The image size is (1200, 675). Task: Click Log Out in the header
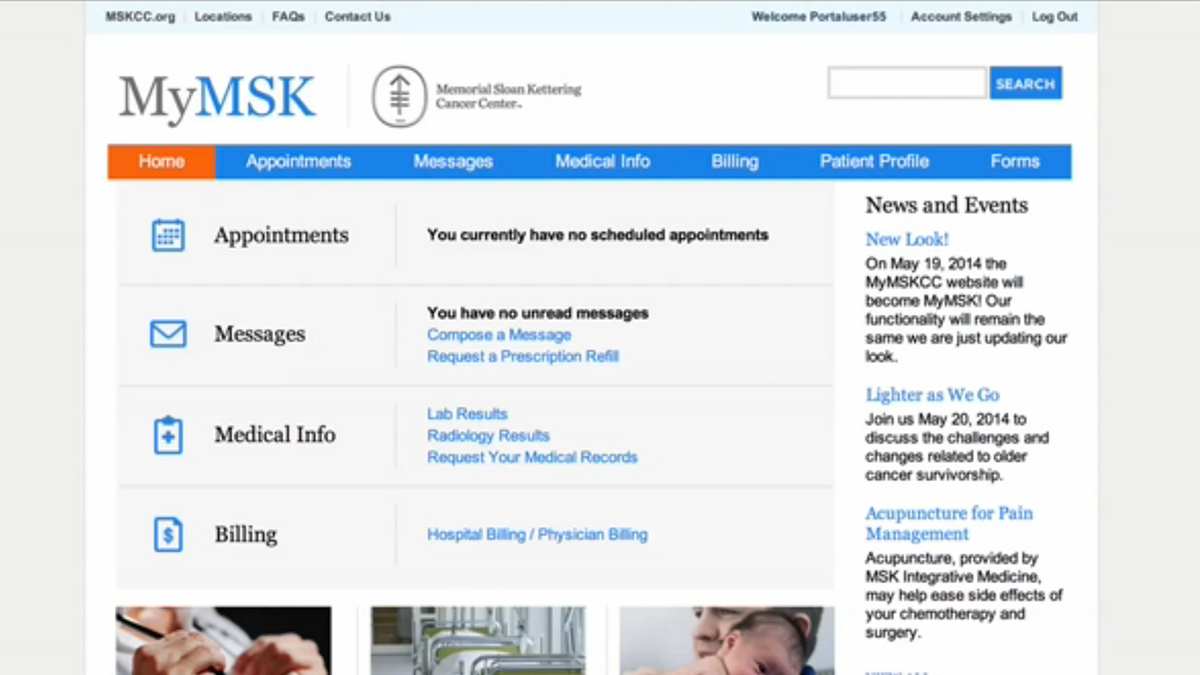click(x=1055, y=17)
